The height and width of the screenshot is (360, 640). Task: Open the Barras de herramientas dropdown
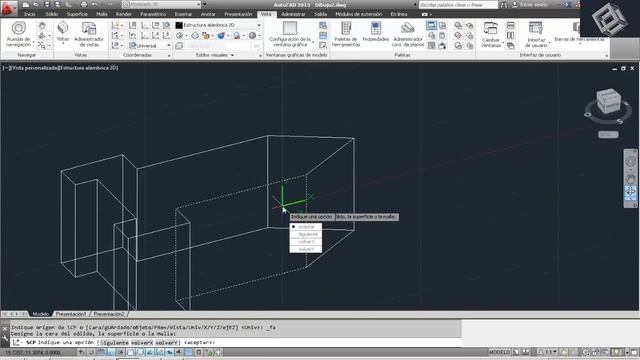pos(579,39)
